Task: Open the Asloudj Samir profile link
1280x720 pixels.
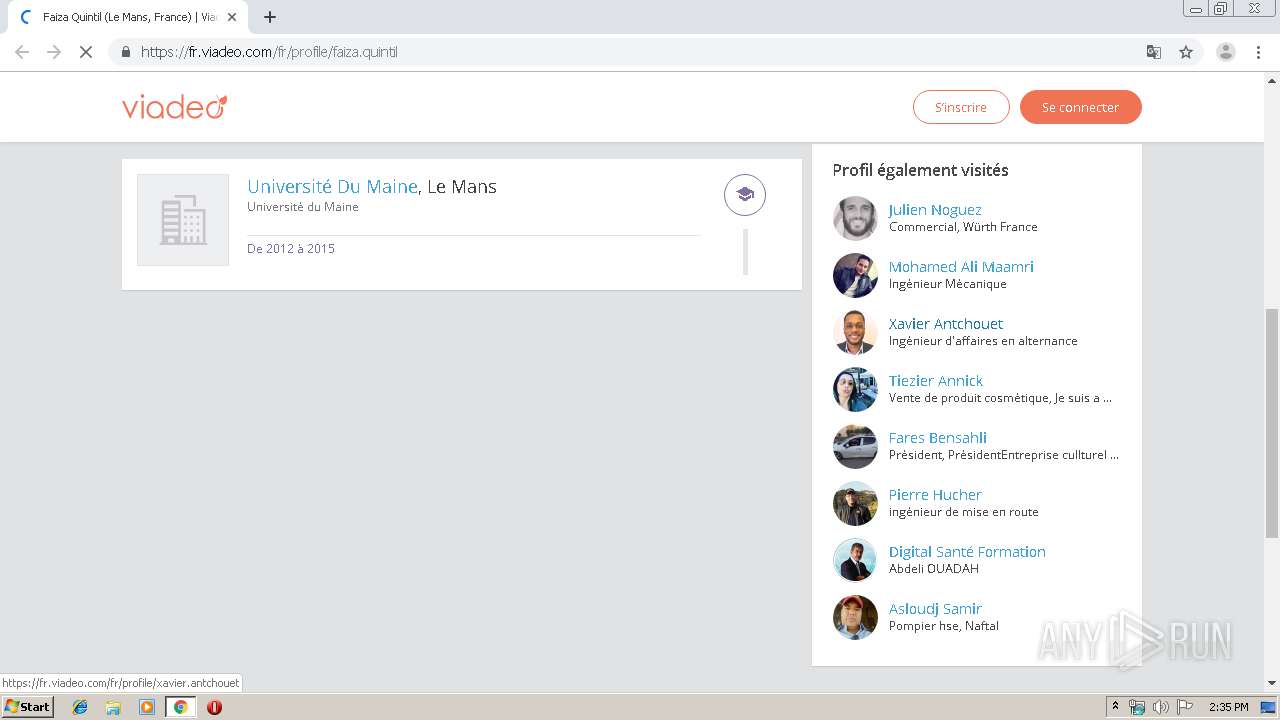Action: click(935, 609)
